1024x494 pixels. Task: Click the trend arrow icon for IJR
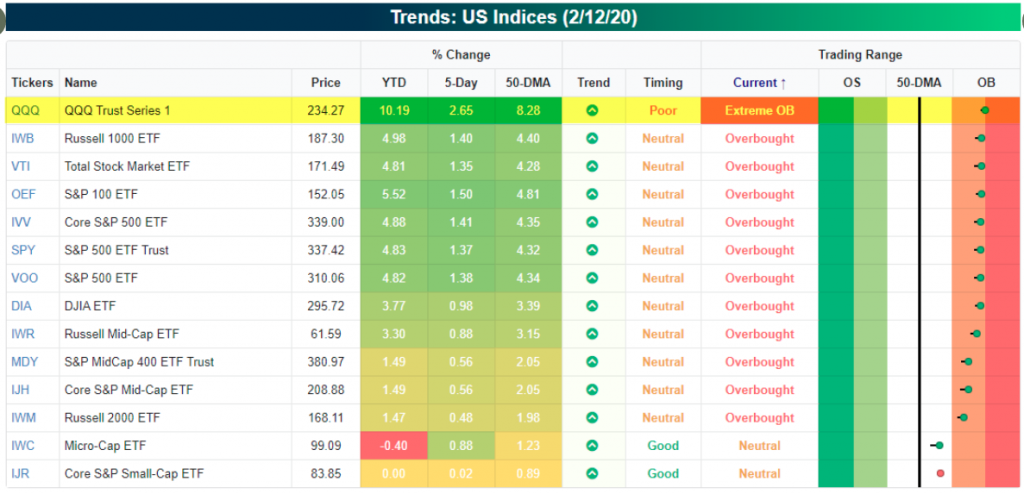(x=592, y=474)
